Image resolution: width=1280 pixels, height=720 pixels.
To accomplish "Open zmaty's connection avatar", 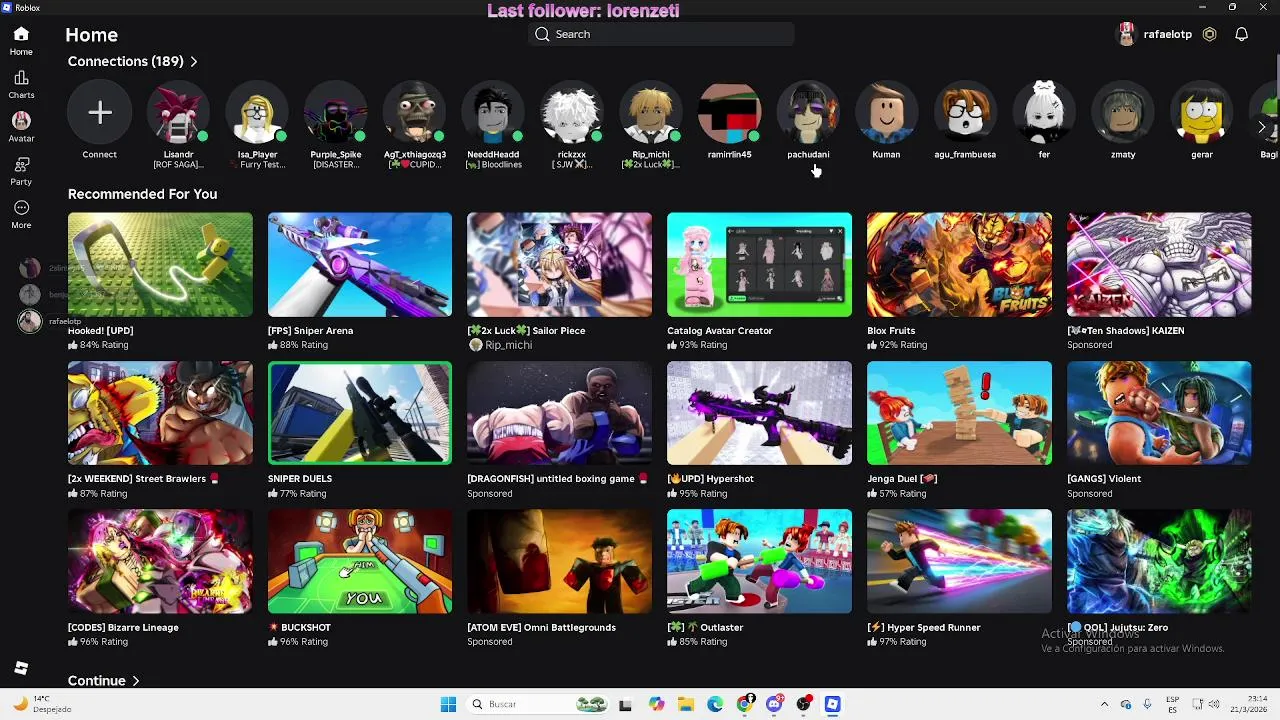I will pyautogui.click(x=1123, y=113).
